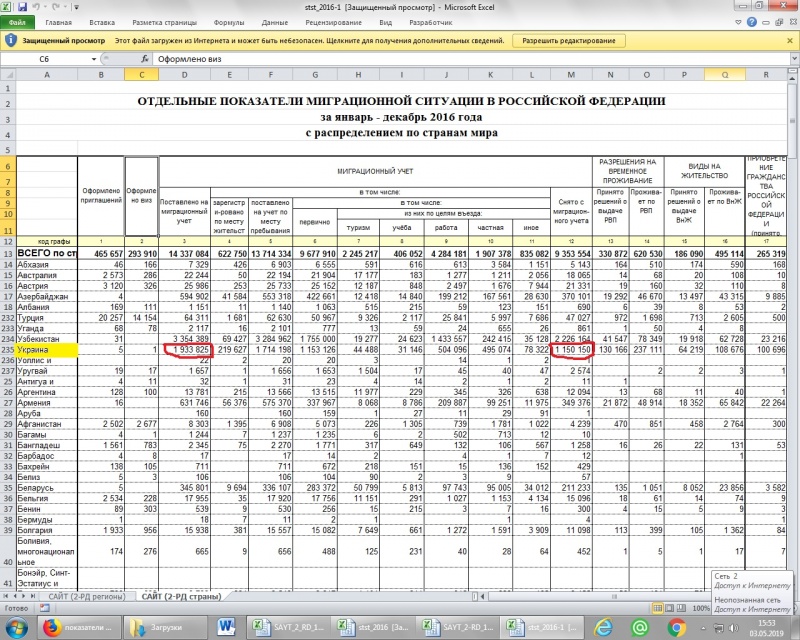The height and width of the screenshot is (640, 800).
Task: Click the volume speaker tray icon
Action: pyautogui.click(x=734, y=628)
